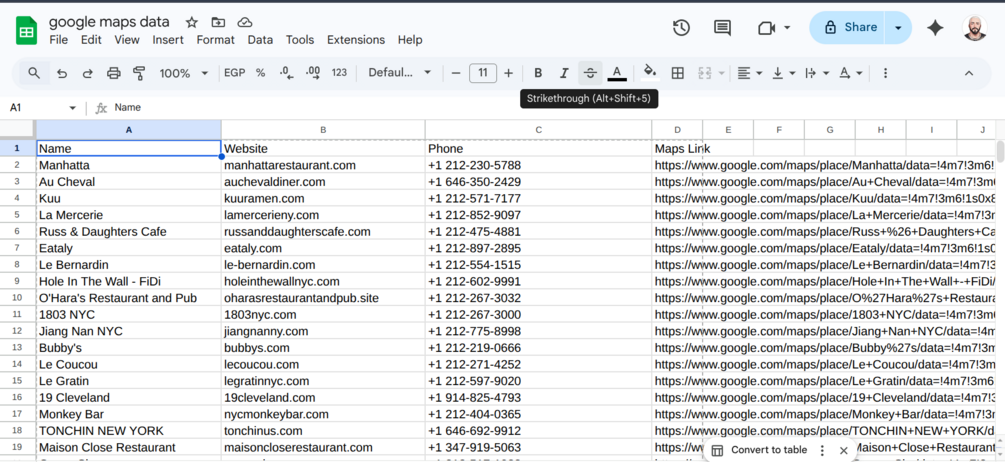Open fill color paint bucket

(650, 73)
